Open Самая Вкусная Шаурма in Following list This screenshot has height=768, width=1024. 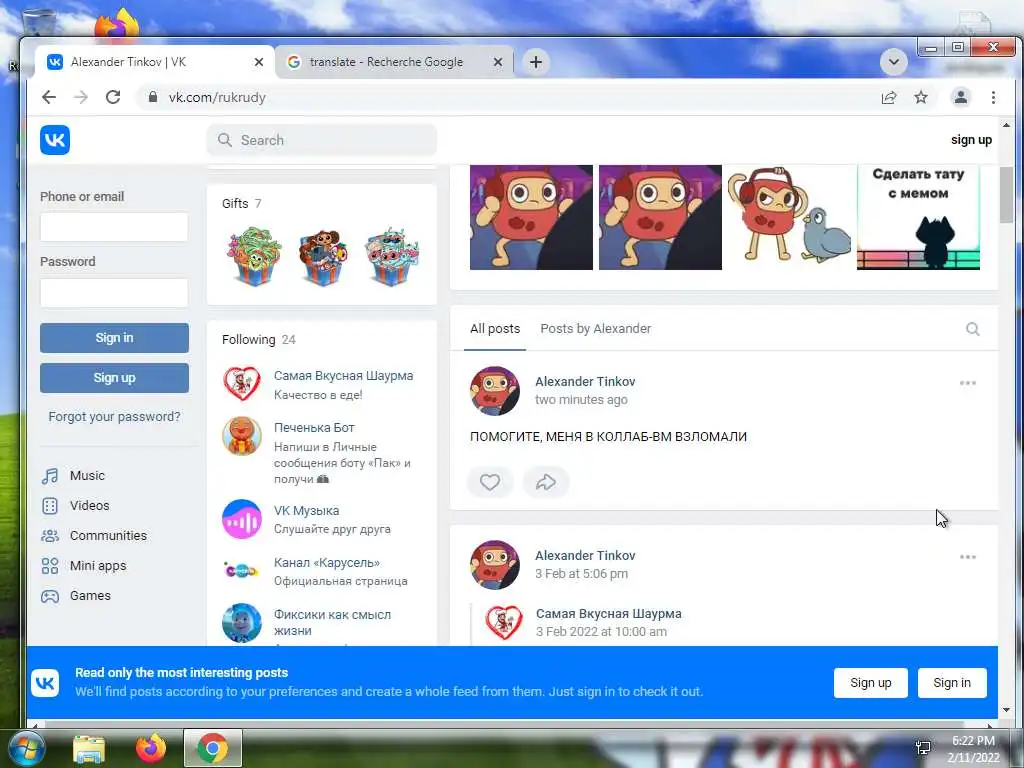(344, 376)
